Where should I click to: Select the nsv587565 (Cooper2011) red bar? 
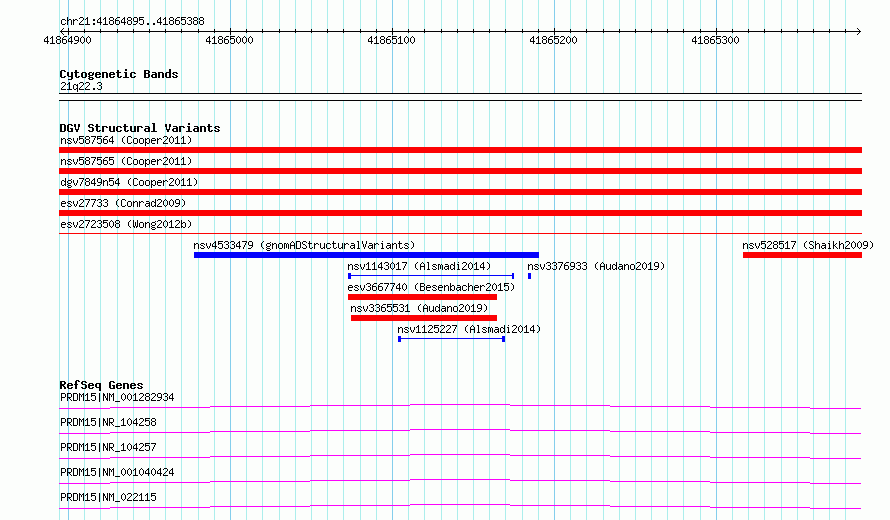(460, 171)
